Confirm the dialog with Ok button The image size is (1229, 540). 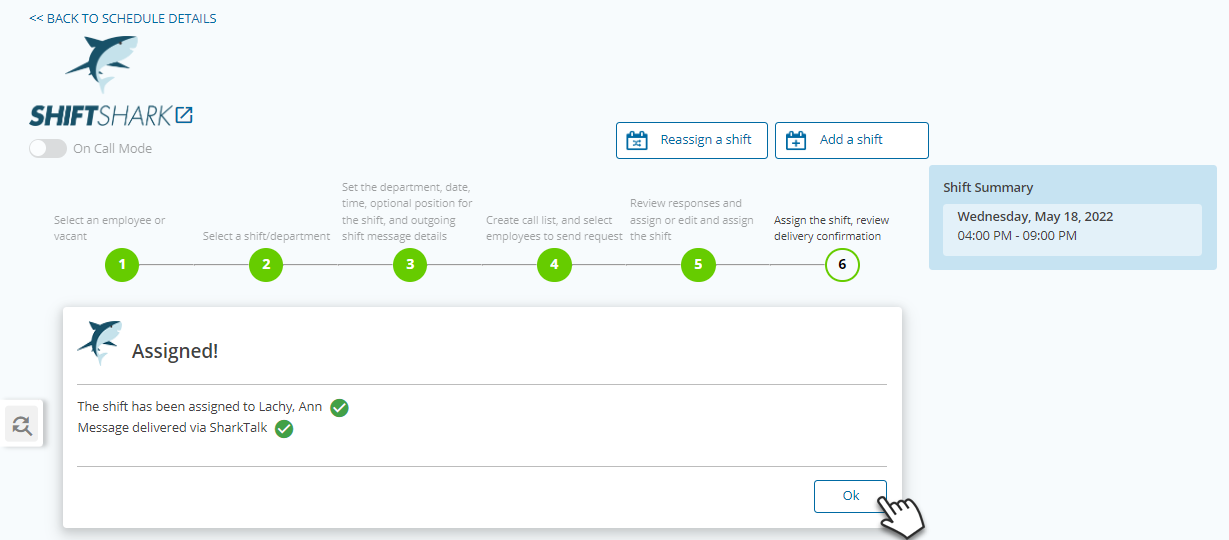(x=850, y=496)
